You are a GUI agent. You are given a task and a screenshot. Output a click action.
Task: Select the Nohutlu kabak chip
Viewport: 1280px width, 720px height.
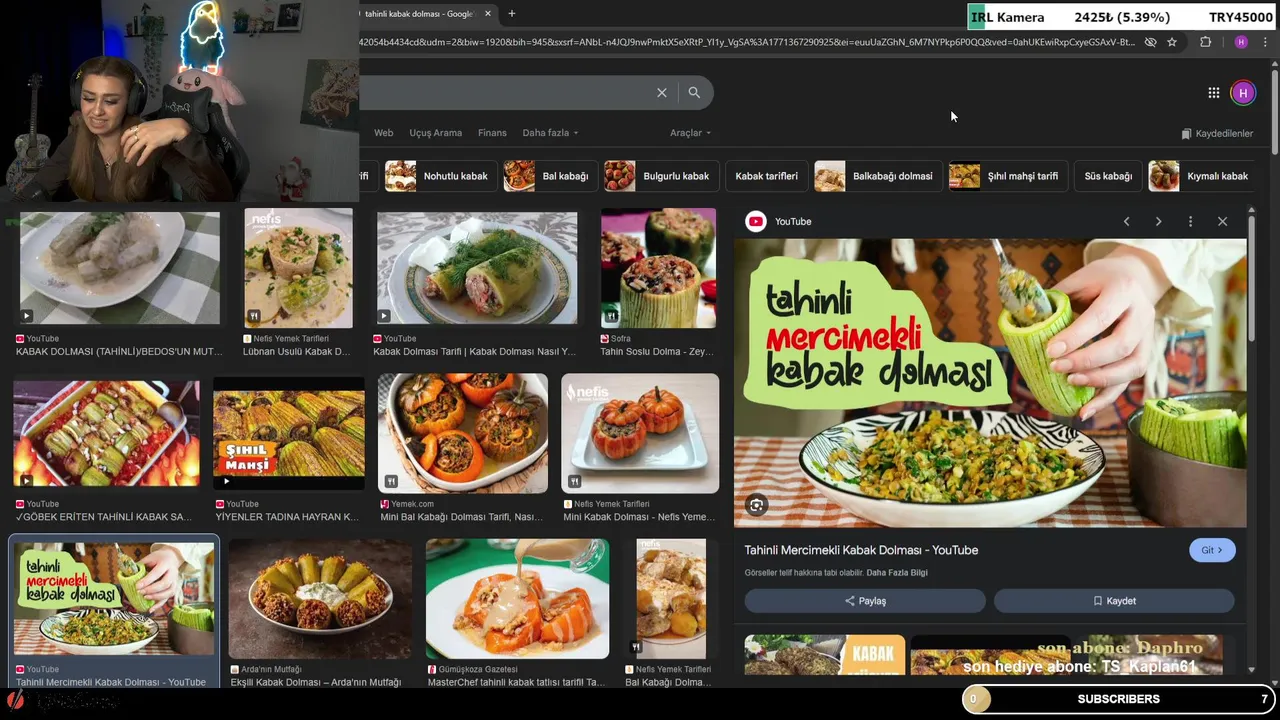pos(441,176)
